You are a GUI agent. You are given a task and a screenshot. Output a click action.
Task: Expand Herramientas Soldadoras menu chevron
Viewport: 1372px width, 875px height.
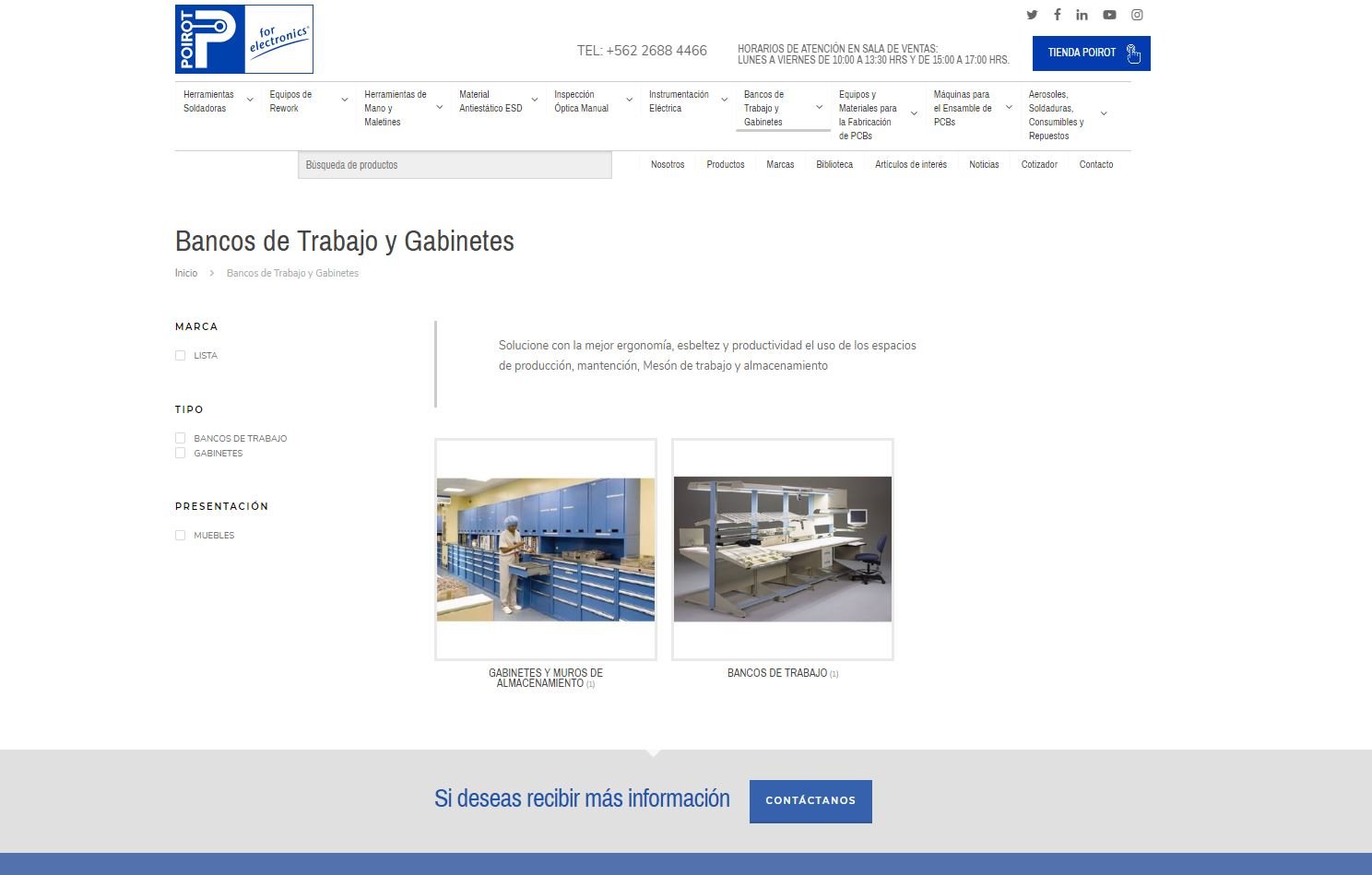pyautogui.click(x=250, y=100)
